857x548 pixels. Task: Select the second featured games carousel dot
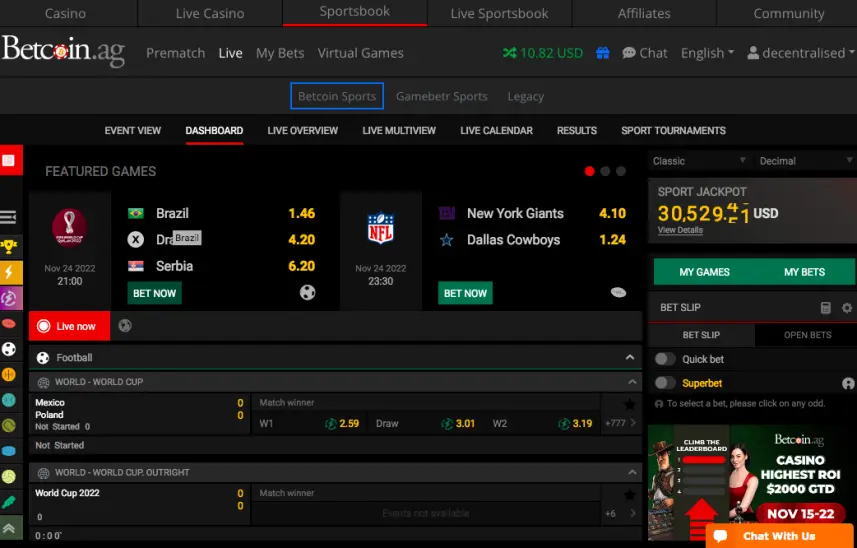(x=605, y=172)
